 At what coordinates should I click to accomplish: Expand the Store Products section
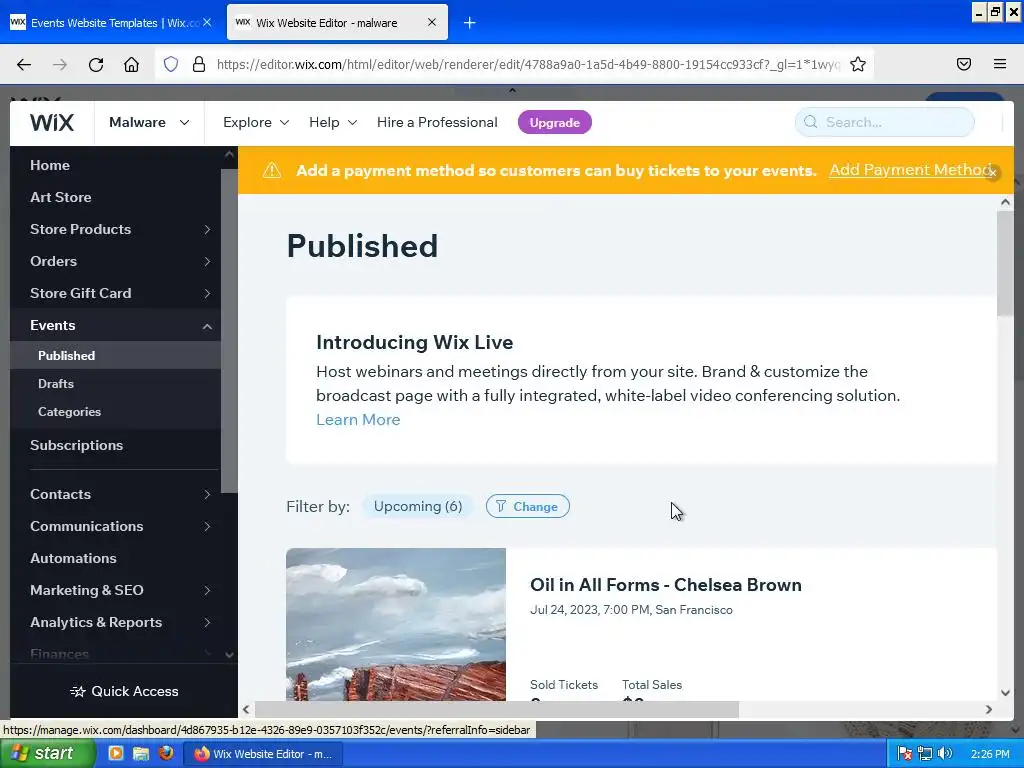(207, 229)
